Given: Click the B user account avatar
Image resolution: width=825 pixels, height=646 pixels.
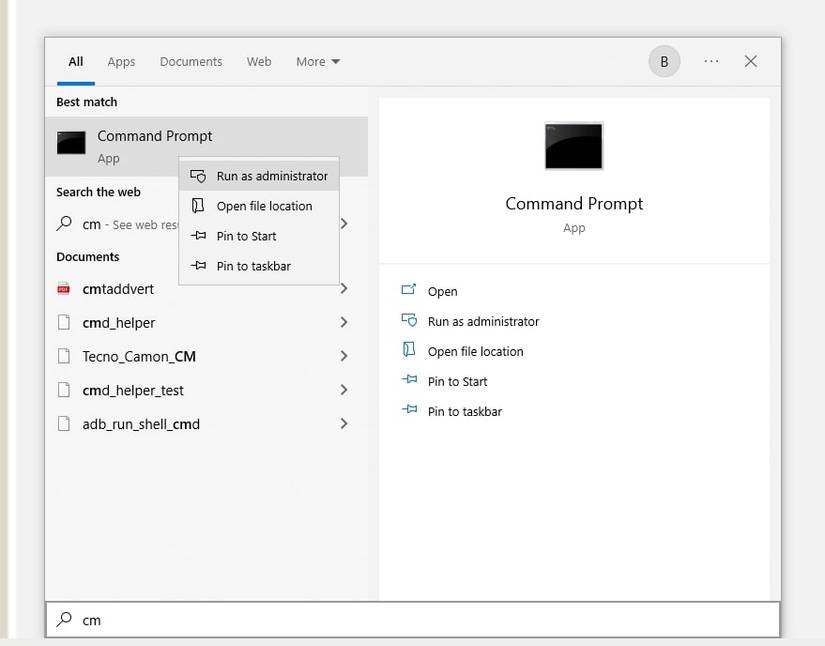Looking at the screenshot, I should pyautogui.click(x=664, y=62).
